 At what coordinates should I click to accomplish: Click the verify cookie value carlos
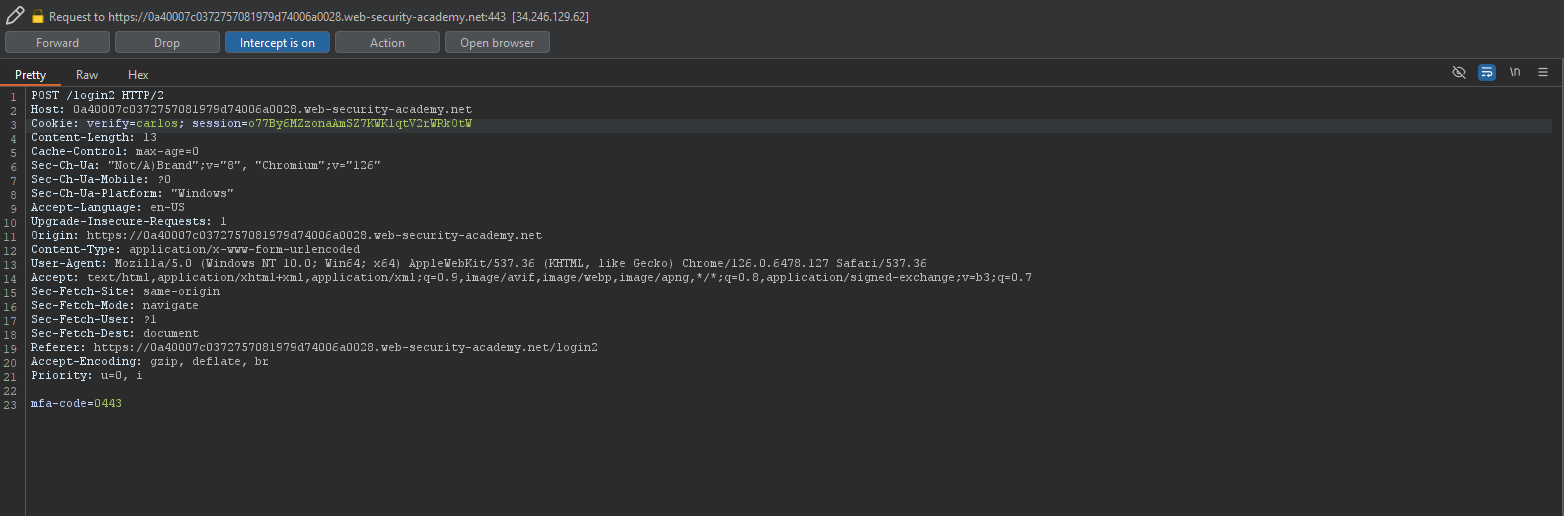(157, 123)
